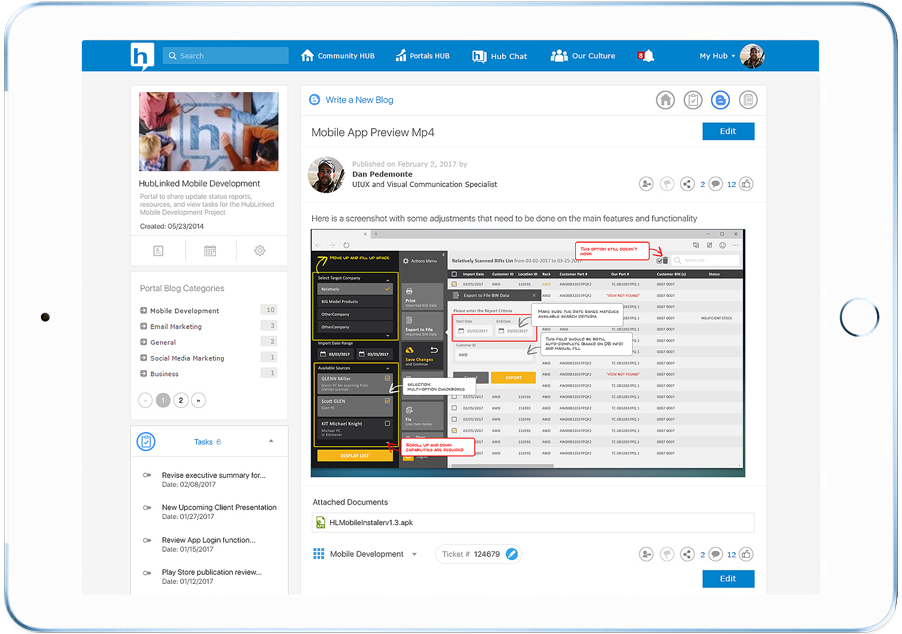Open Dan Pedemonte author name

[x=382, y=174]
